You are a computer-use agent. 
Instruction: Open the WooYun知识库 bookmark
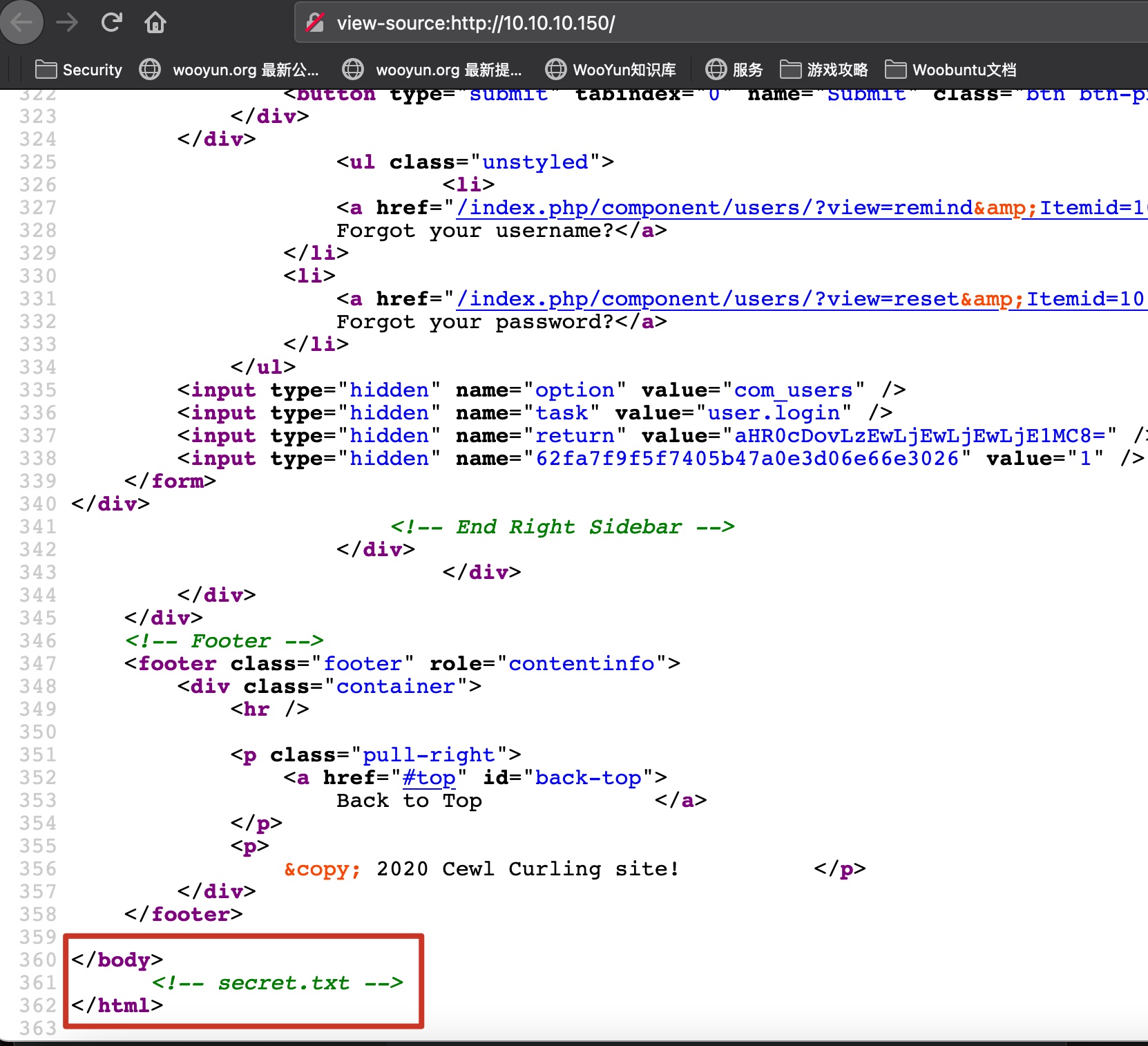click(611, 70)
